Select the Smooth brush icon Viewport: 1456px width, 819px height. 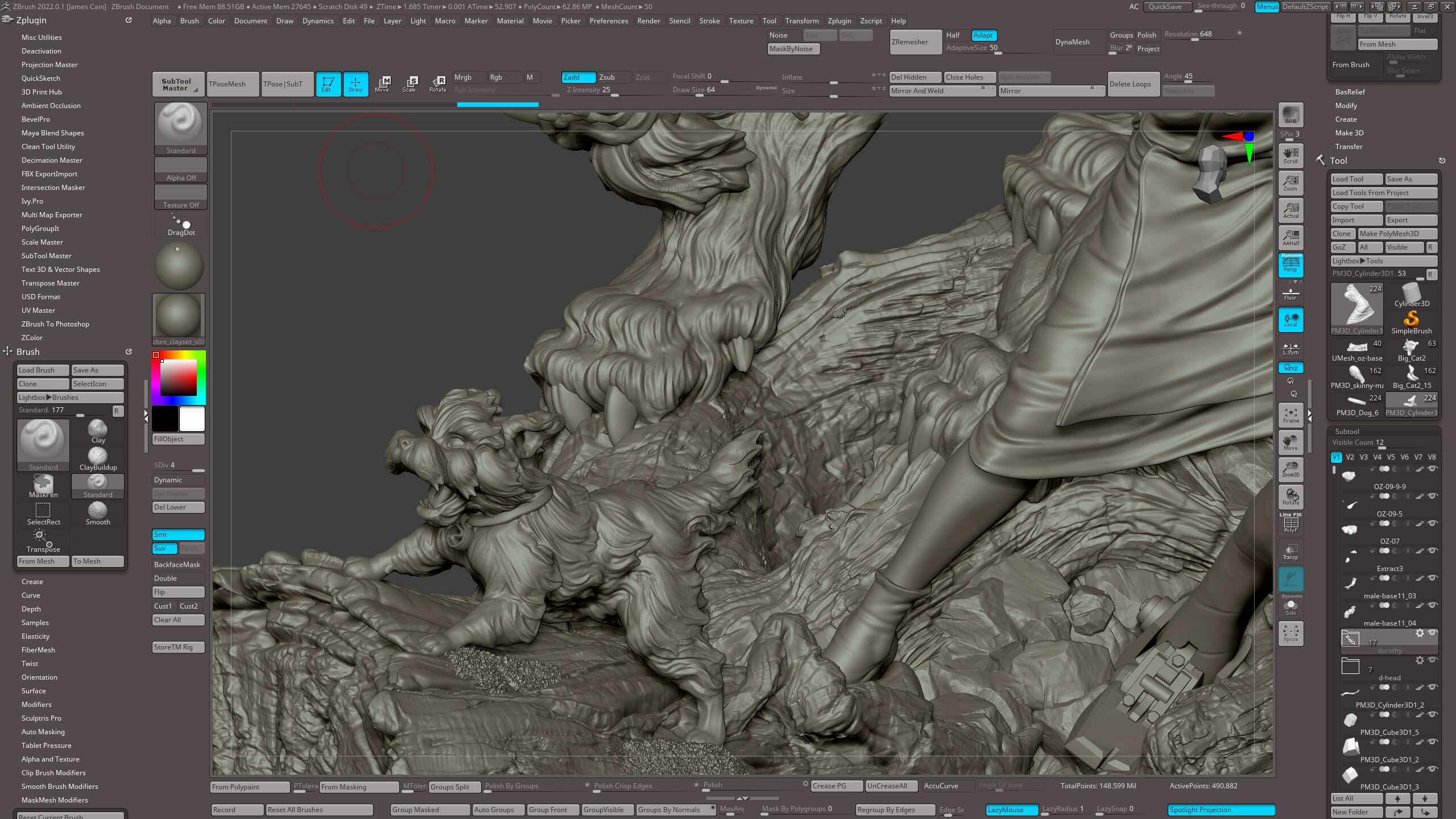click(x=97, y=513)
